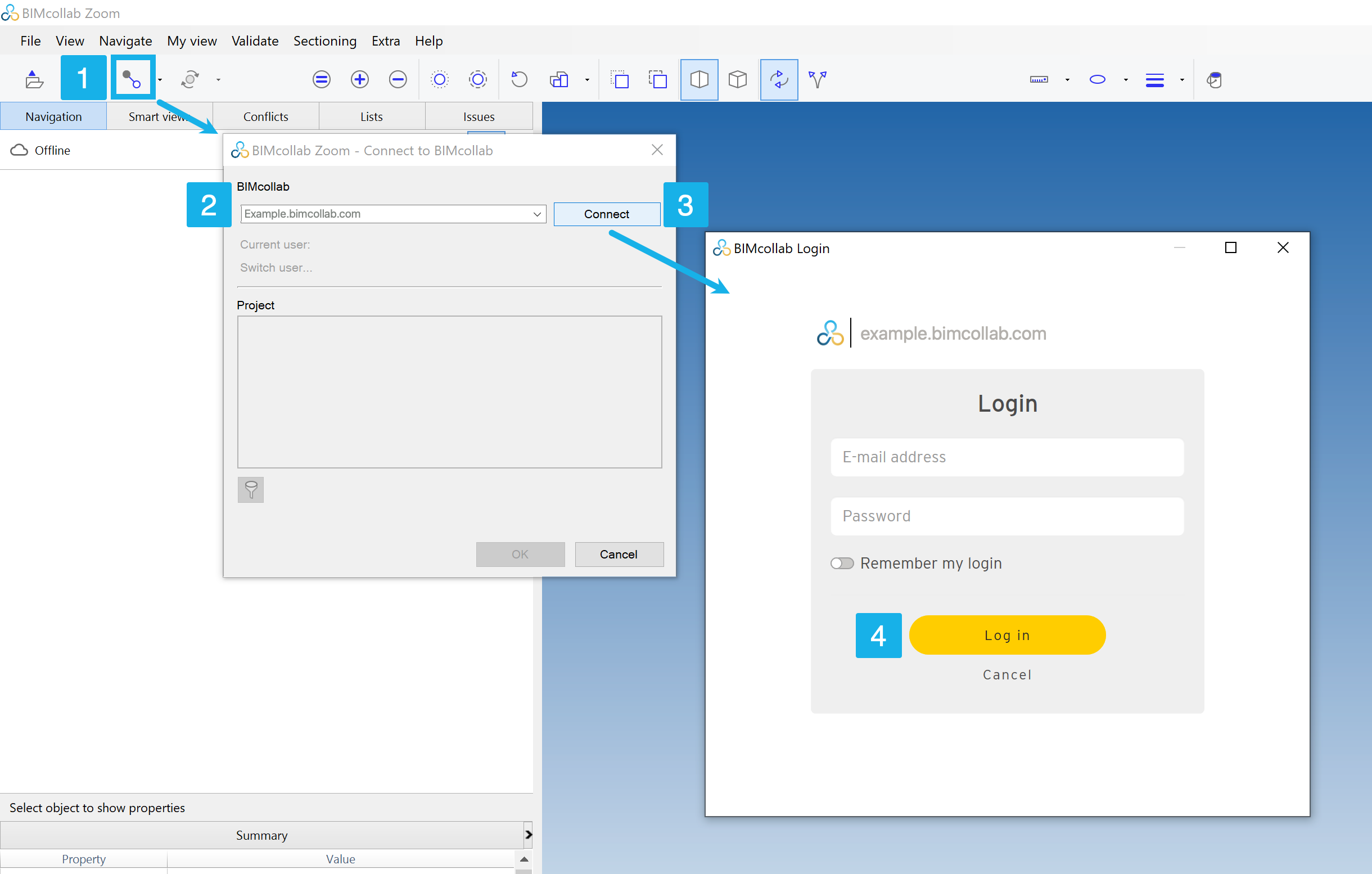Click the Connect button

[x=607, y=214]
